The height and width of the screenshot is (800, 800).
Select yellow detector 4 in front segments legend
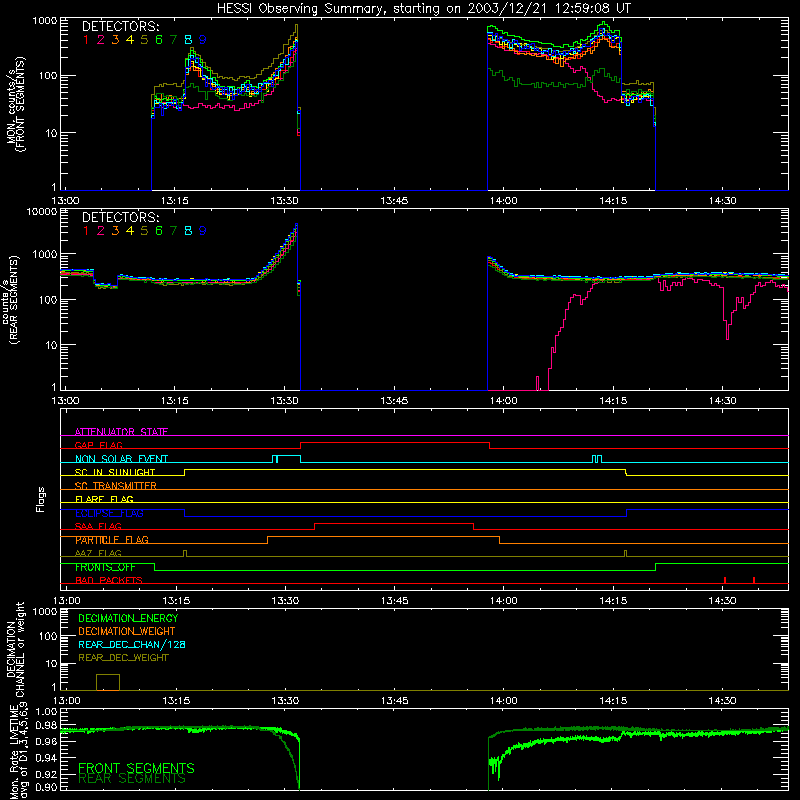[130, 40]
